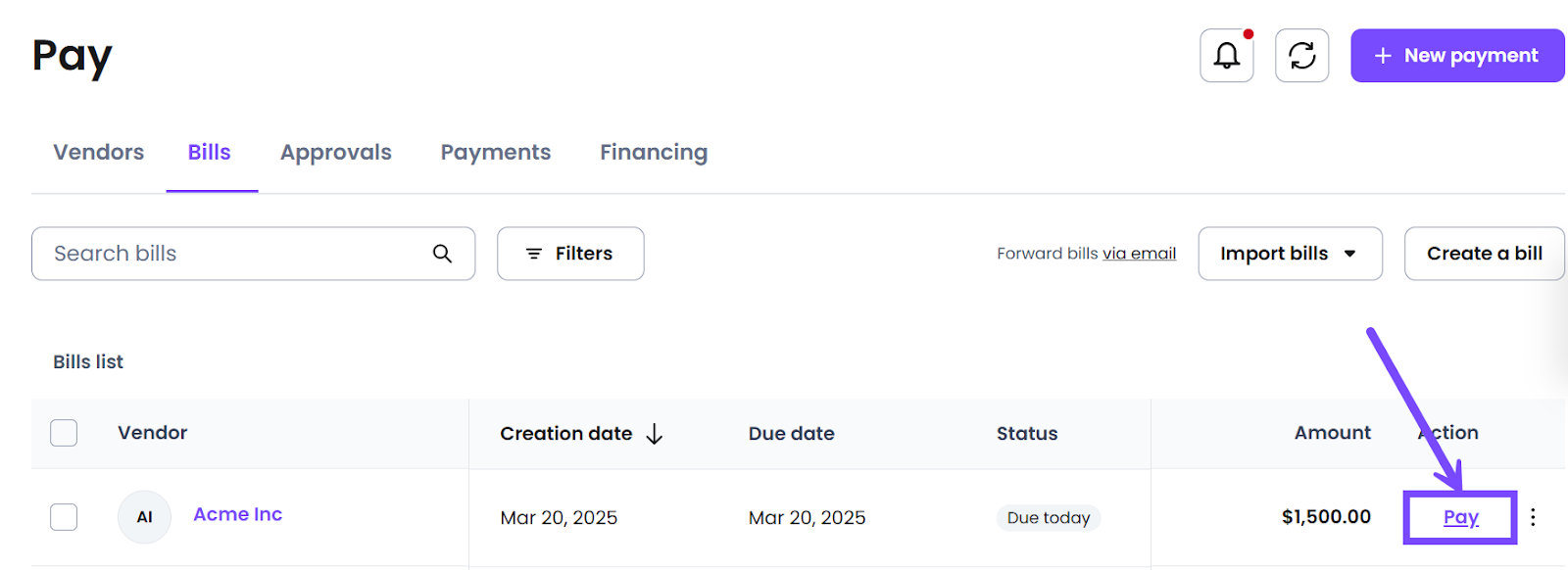Select the Financing tab
1568x570 pixels.
coord(654,153)
